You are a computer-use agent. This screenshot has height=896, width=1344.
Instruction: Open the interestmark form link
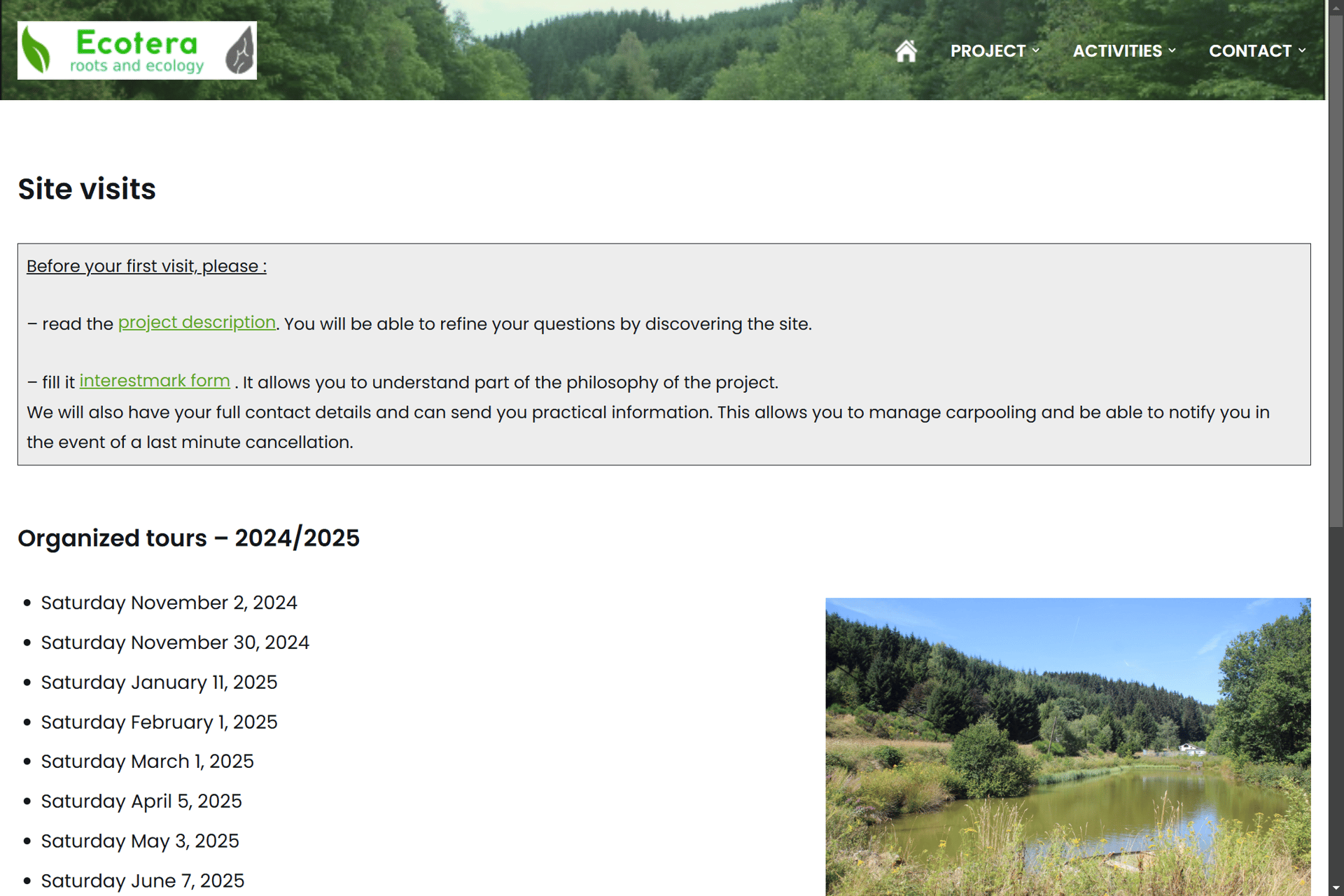(x=155, y=381)
